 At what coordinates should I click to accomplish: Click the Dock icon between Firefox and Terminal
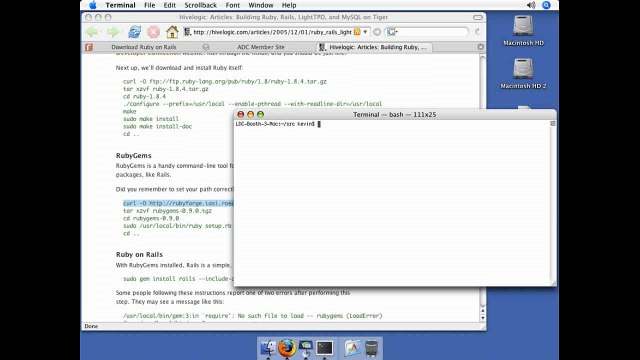306,348
